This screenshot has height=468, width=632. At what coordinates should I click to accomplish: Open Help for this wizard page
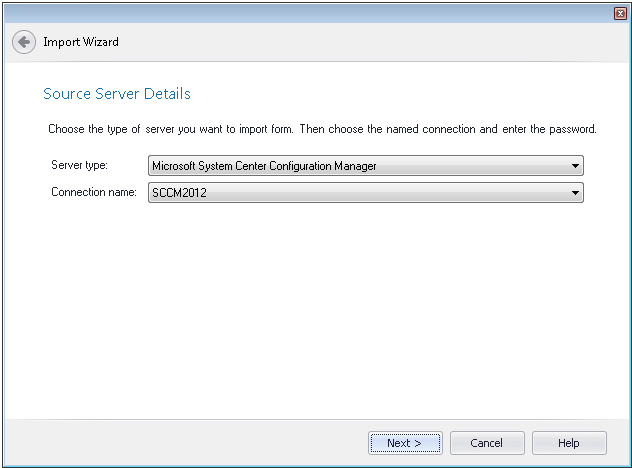point(569,443)
